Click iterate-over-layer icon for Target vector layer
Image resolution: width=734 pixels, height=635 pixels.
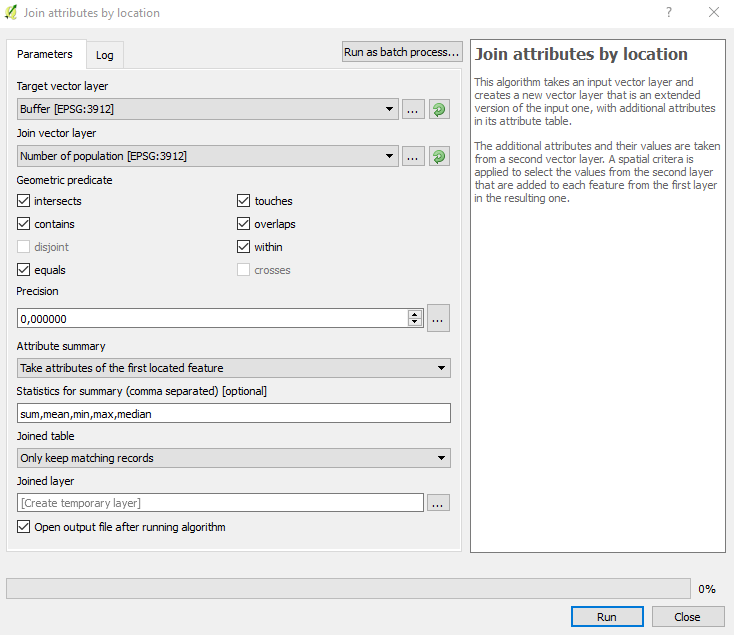[439, 110]
